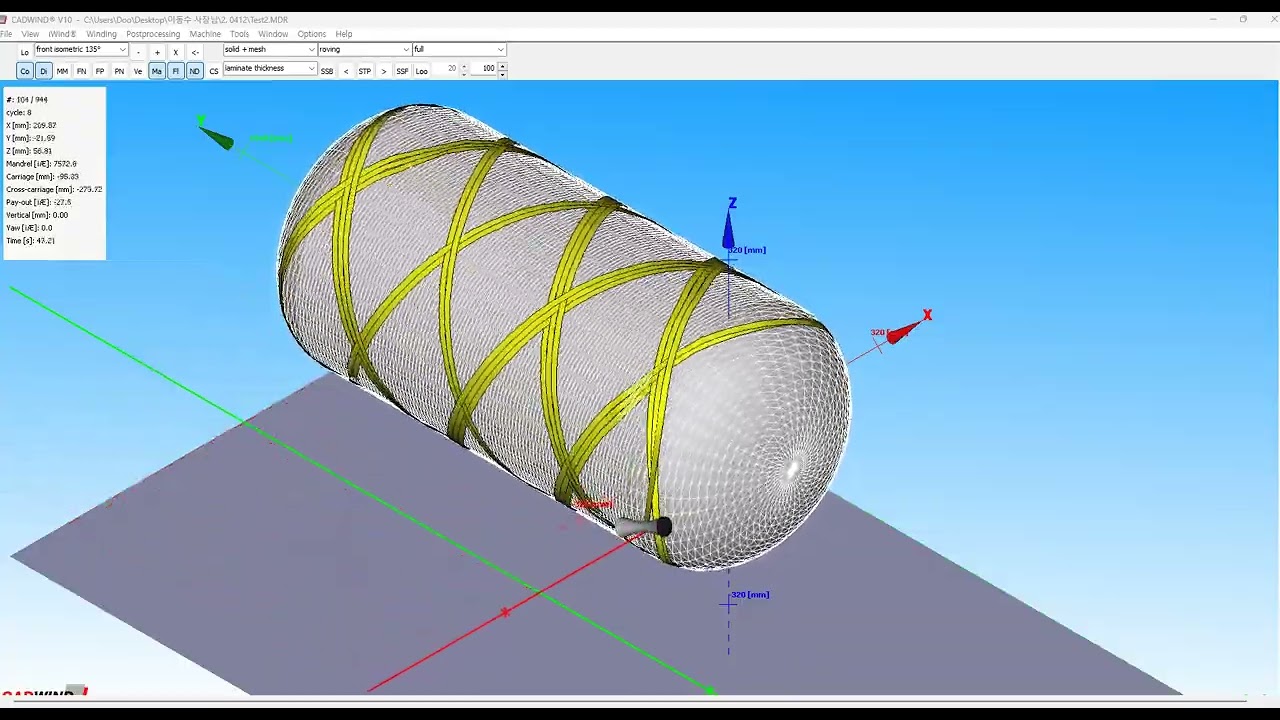Select the cycle: 8 text

(x=19, y=113)
